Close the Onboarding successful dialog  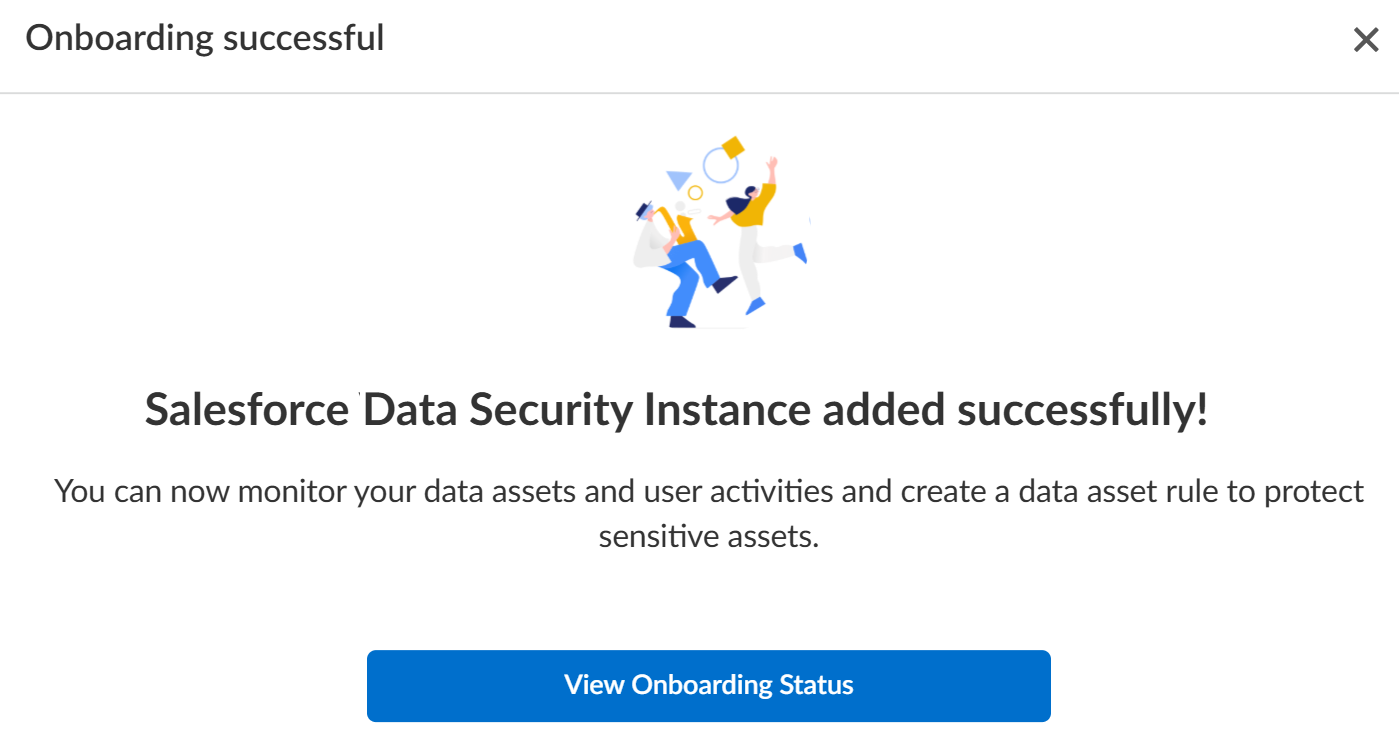pos(1365,40)
